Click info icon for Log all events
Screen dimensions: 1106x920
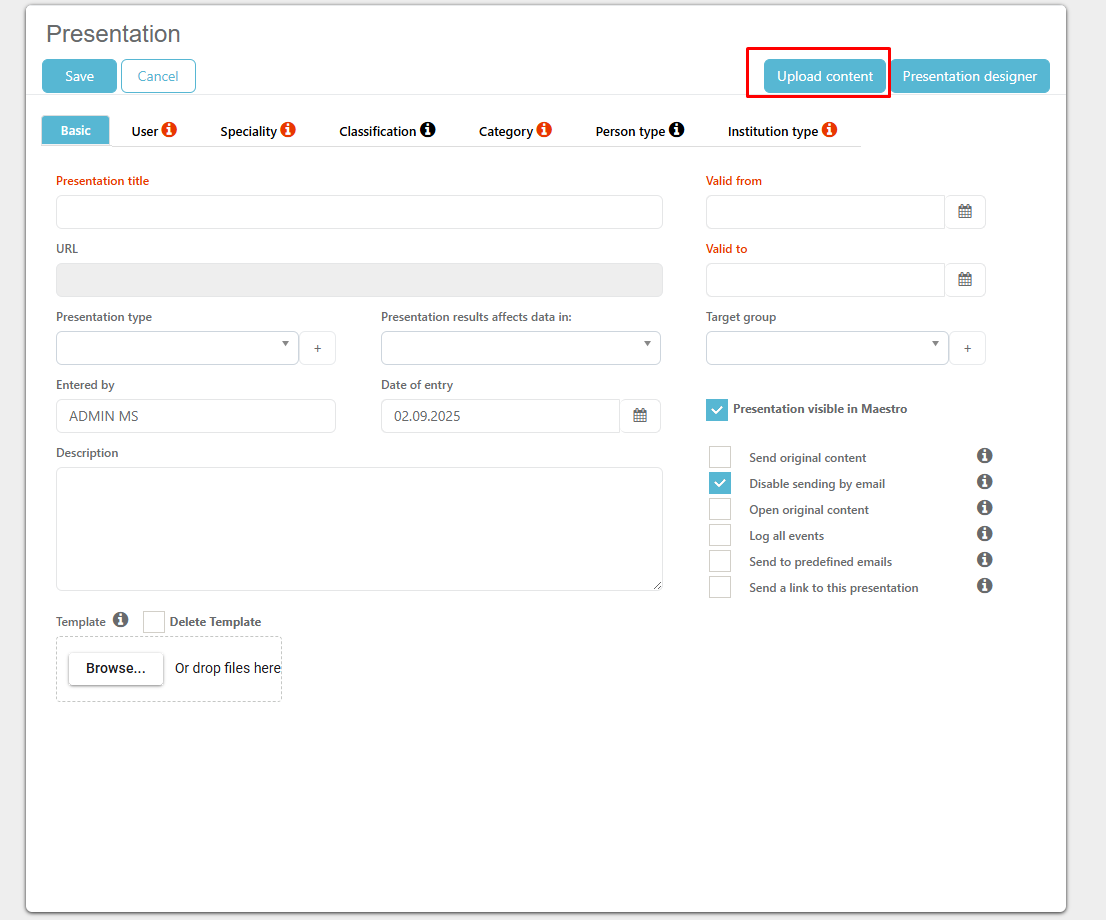[984, 534]
